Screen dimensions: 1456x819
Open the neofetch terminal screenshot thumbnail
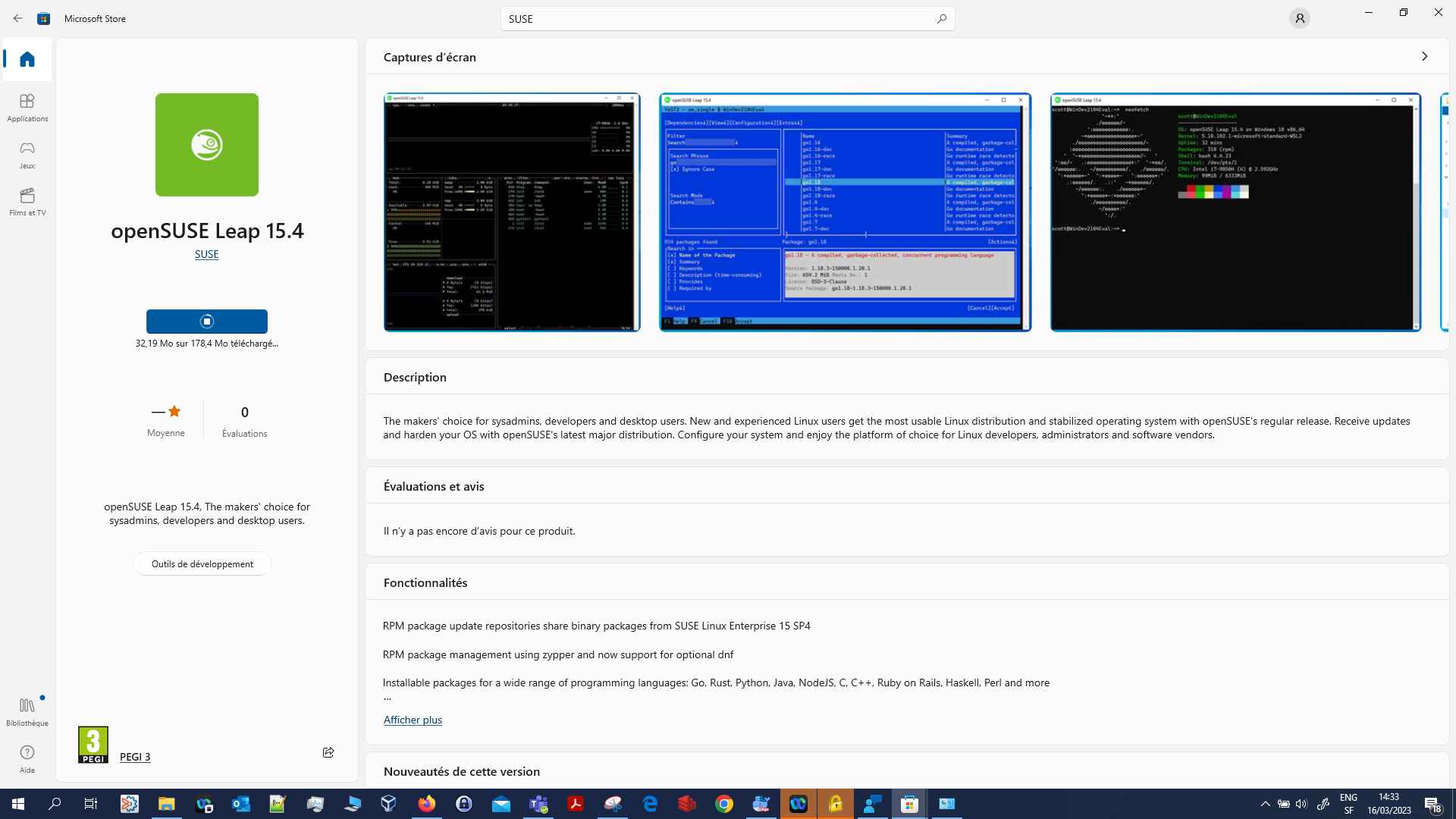click(1235, 212)
